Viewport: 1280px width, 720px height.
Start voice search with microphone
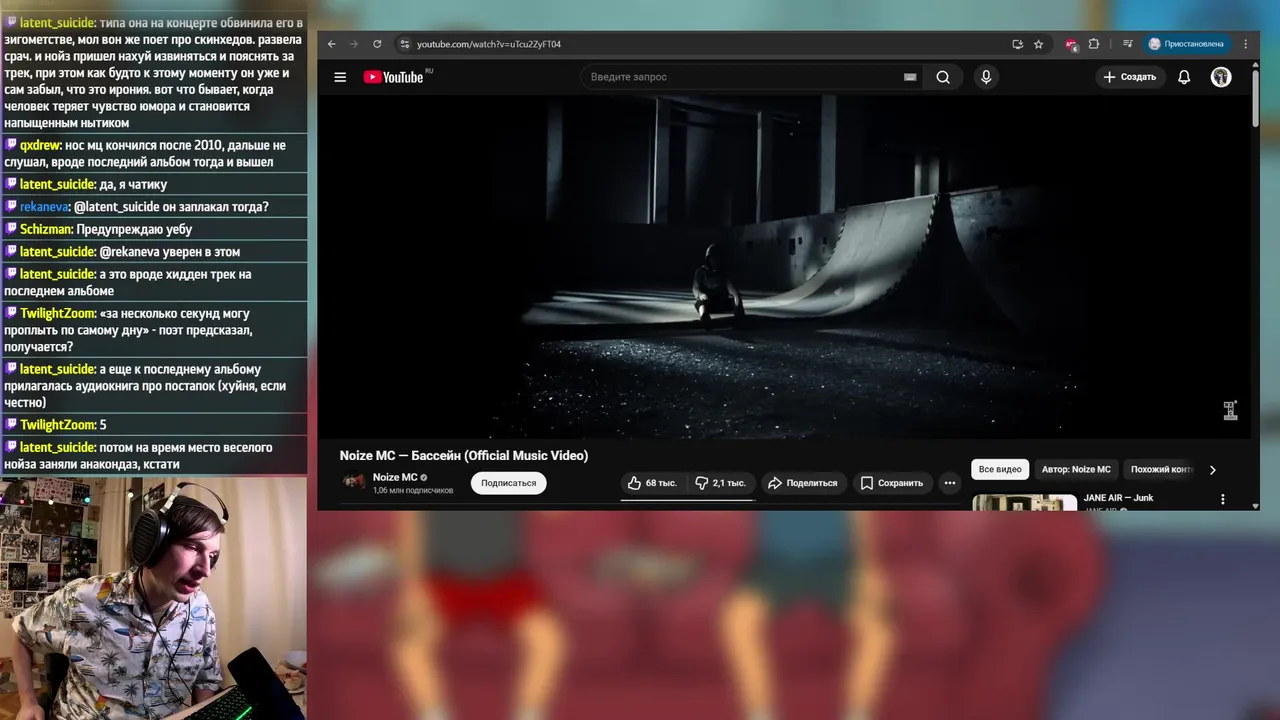click(986, 77)
